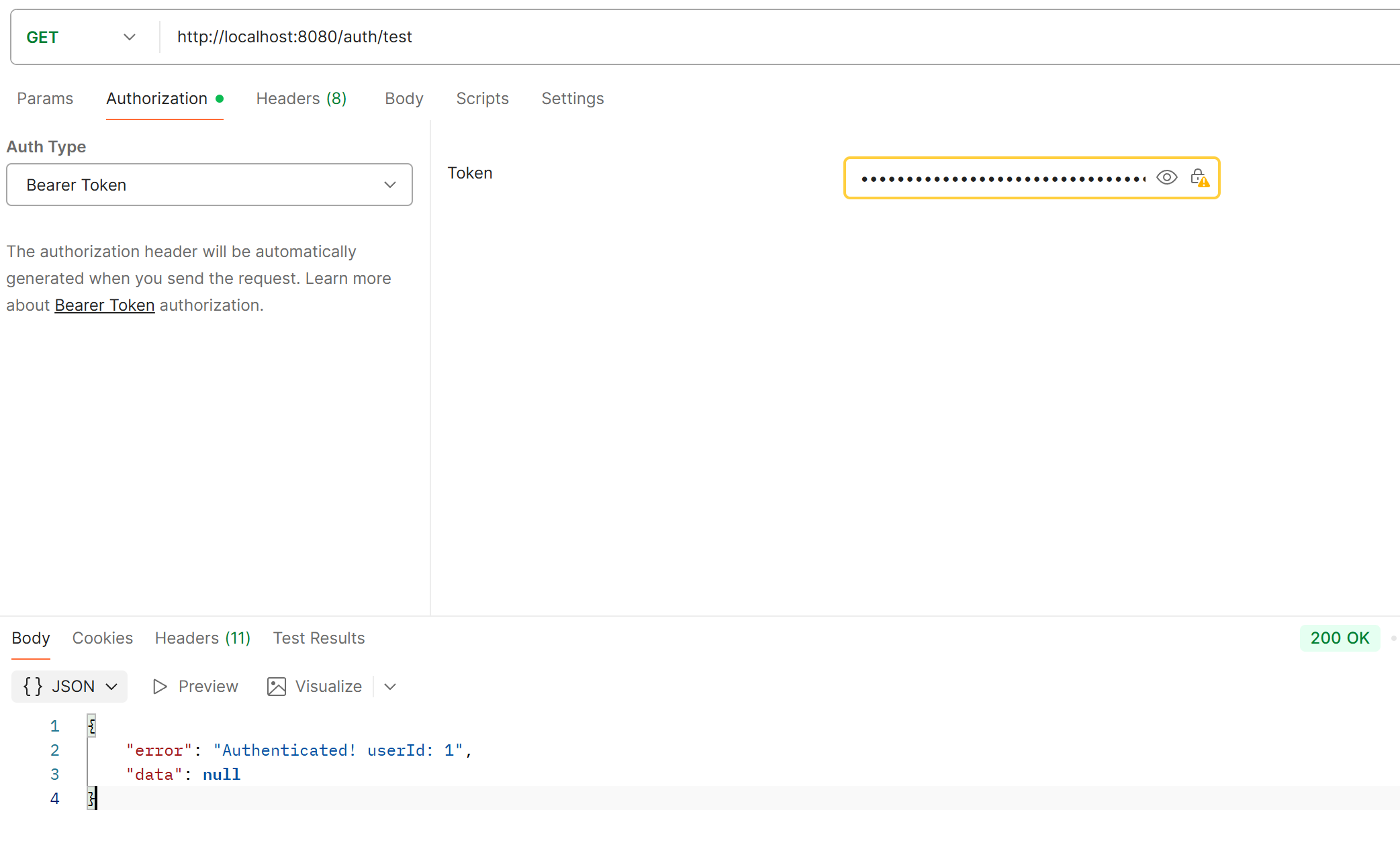Switch to the Scripts tab
This screenshot has height=849, width=1400.
tap(482, 99)
